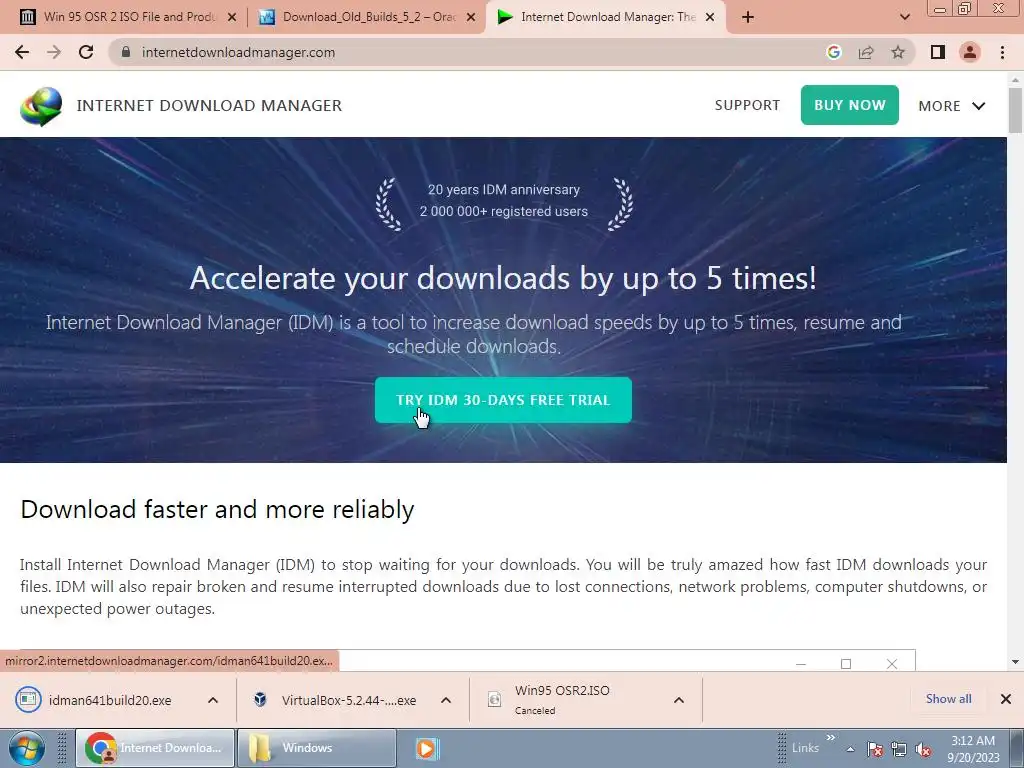
Task: Go forward using the browser forward arrow
Action: click(54, 52)
